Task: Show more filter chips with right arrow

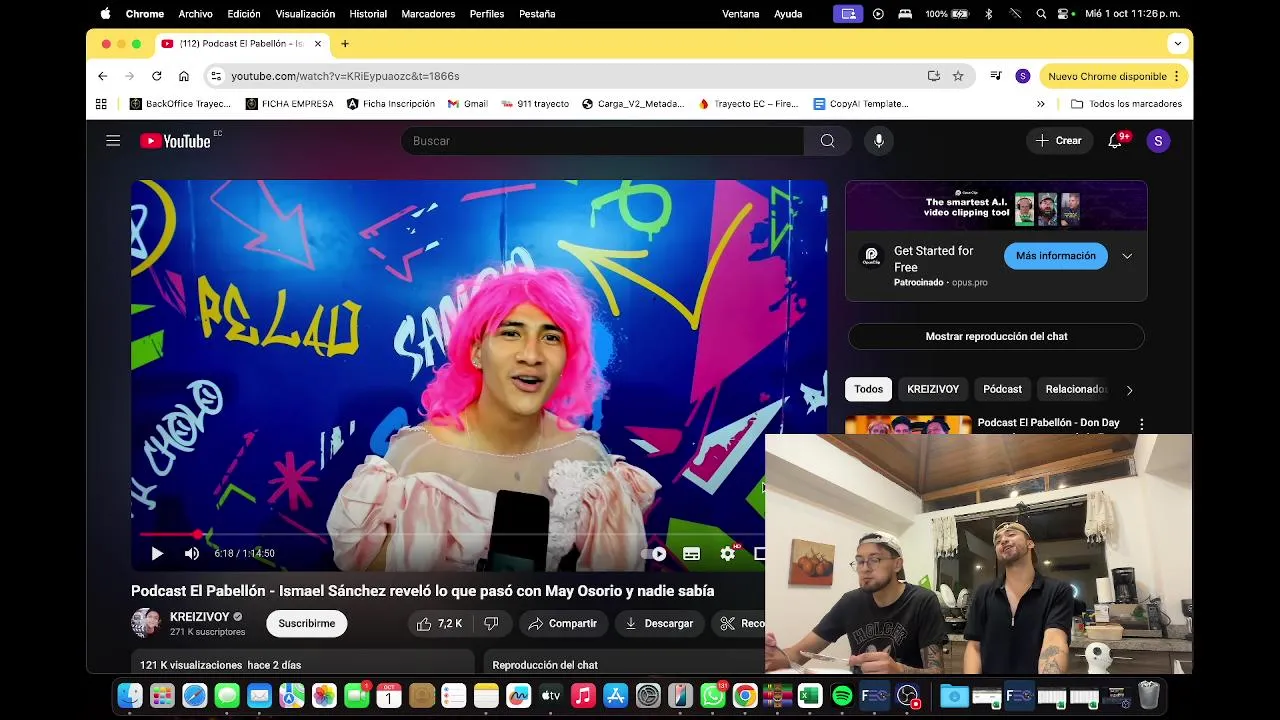Action: 1130,390
